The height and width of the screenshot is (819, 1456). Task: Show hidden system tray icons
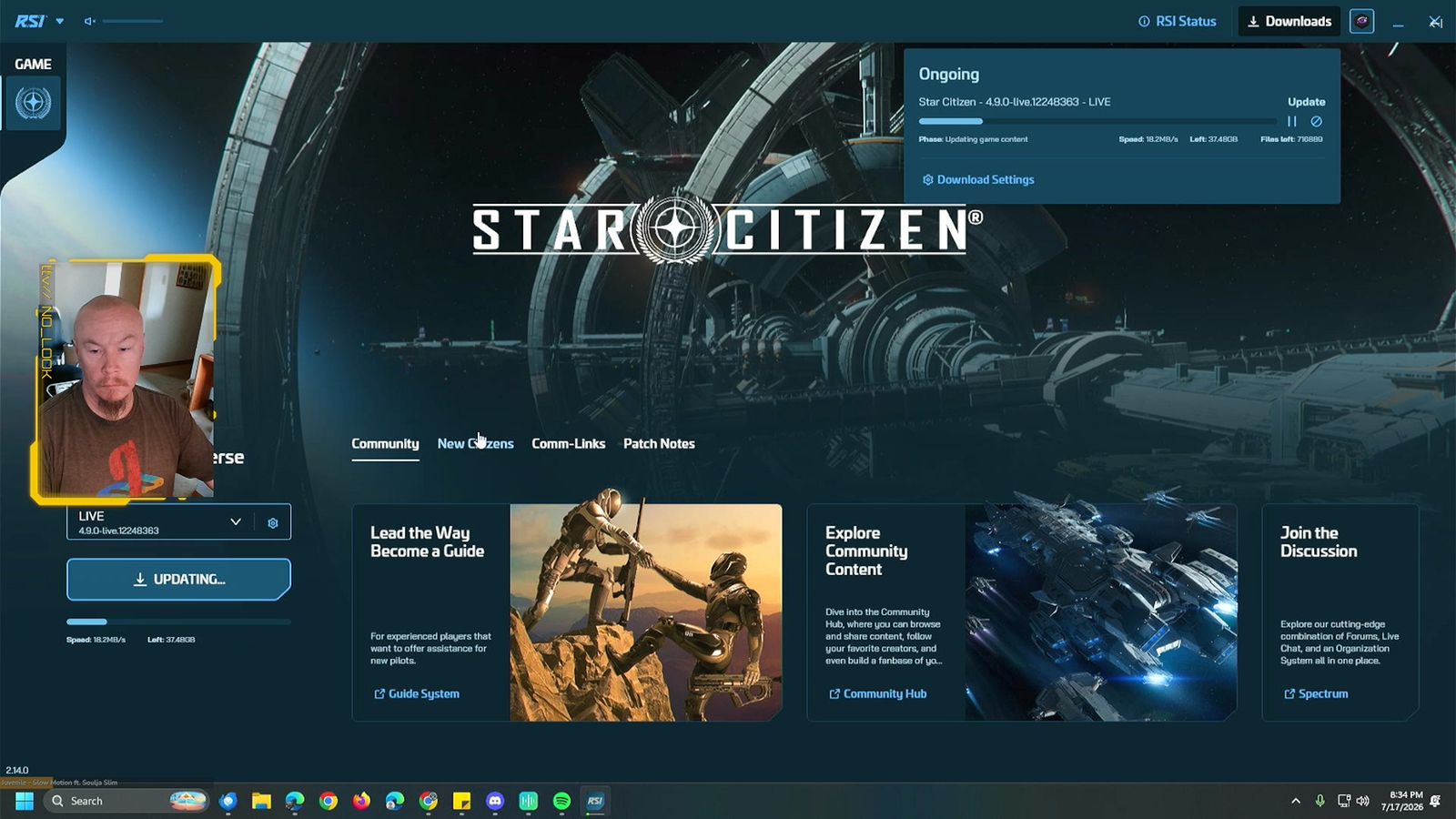point(1296,801)
